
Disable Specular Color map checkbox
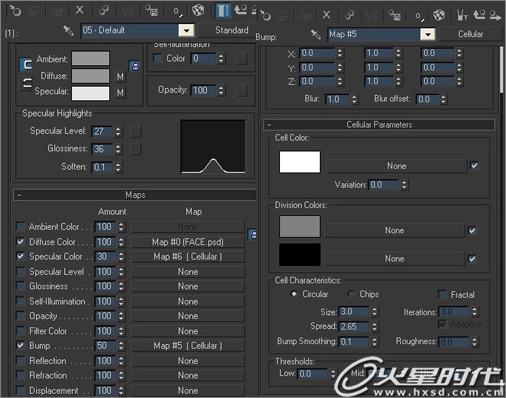20,256
